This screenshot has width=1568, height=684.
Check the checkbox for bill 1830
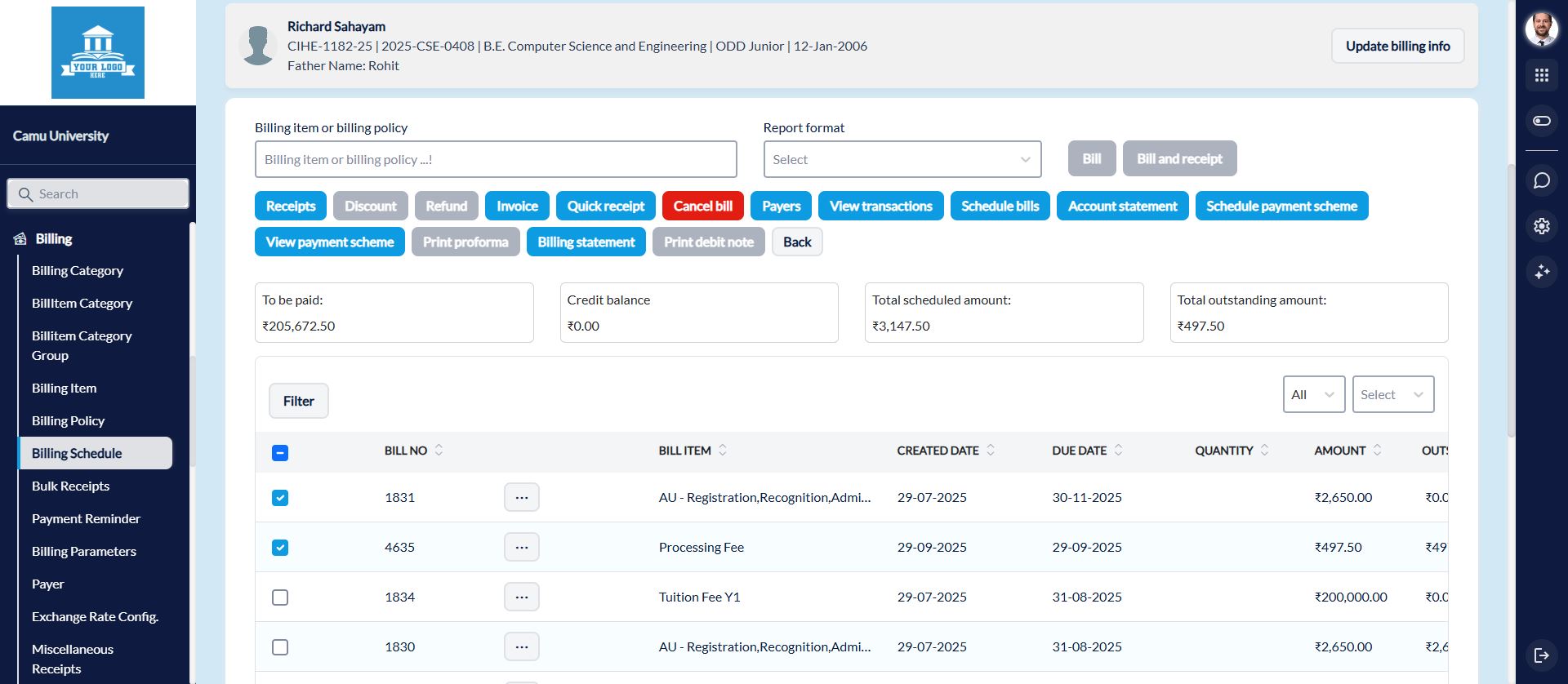[x=280, y=647]
